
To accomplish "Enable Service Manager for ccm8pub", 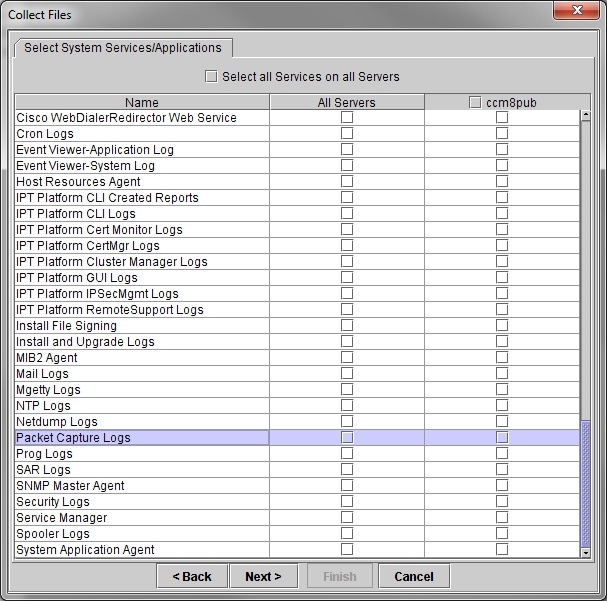I will (502, 517).
